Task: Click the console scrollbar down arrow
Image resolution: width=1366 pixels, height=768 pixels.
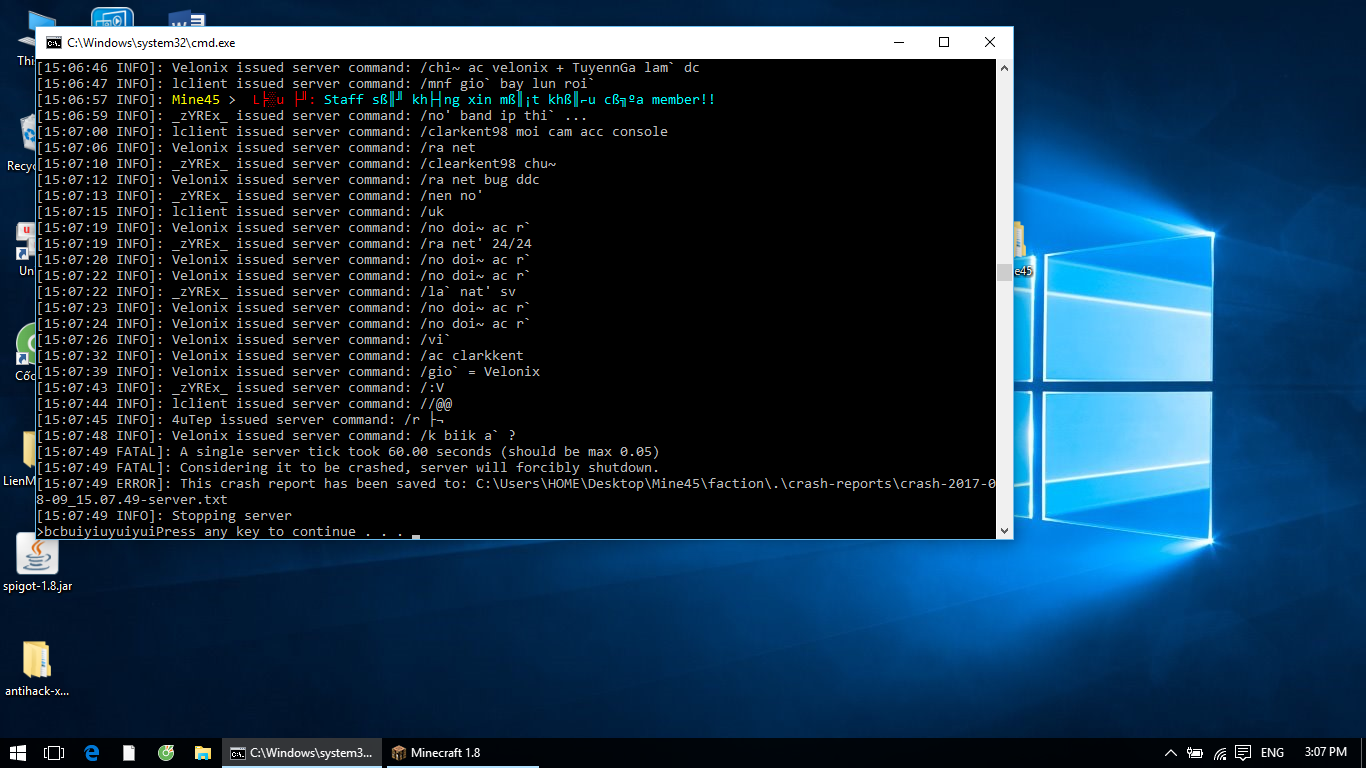Action: point(1004,531)
